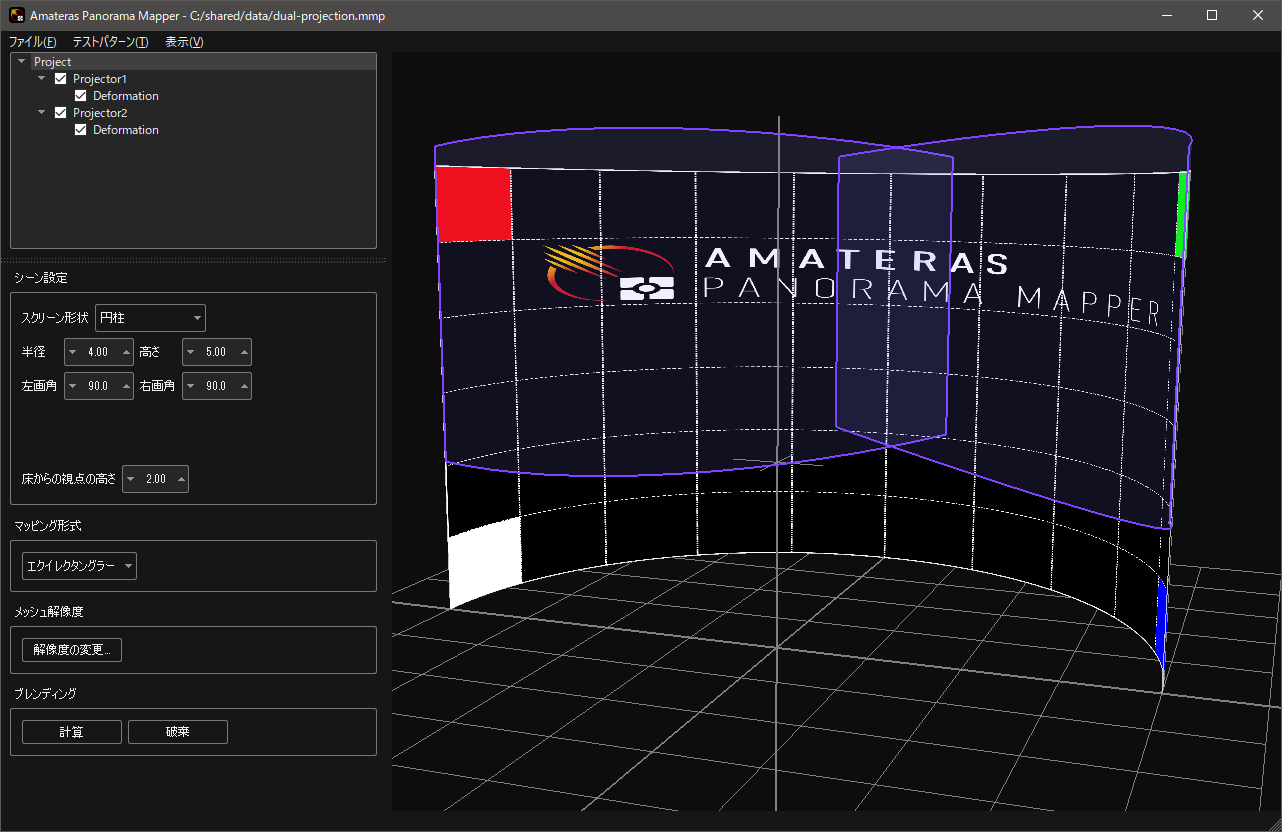
Task: Decrease 床からの視点の高さ with left arrow
Action: 130,479
